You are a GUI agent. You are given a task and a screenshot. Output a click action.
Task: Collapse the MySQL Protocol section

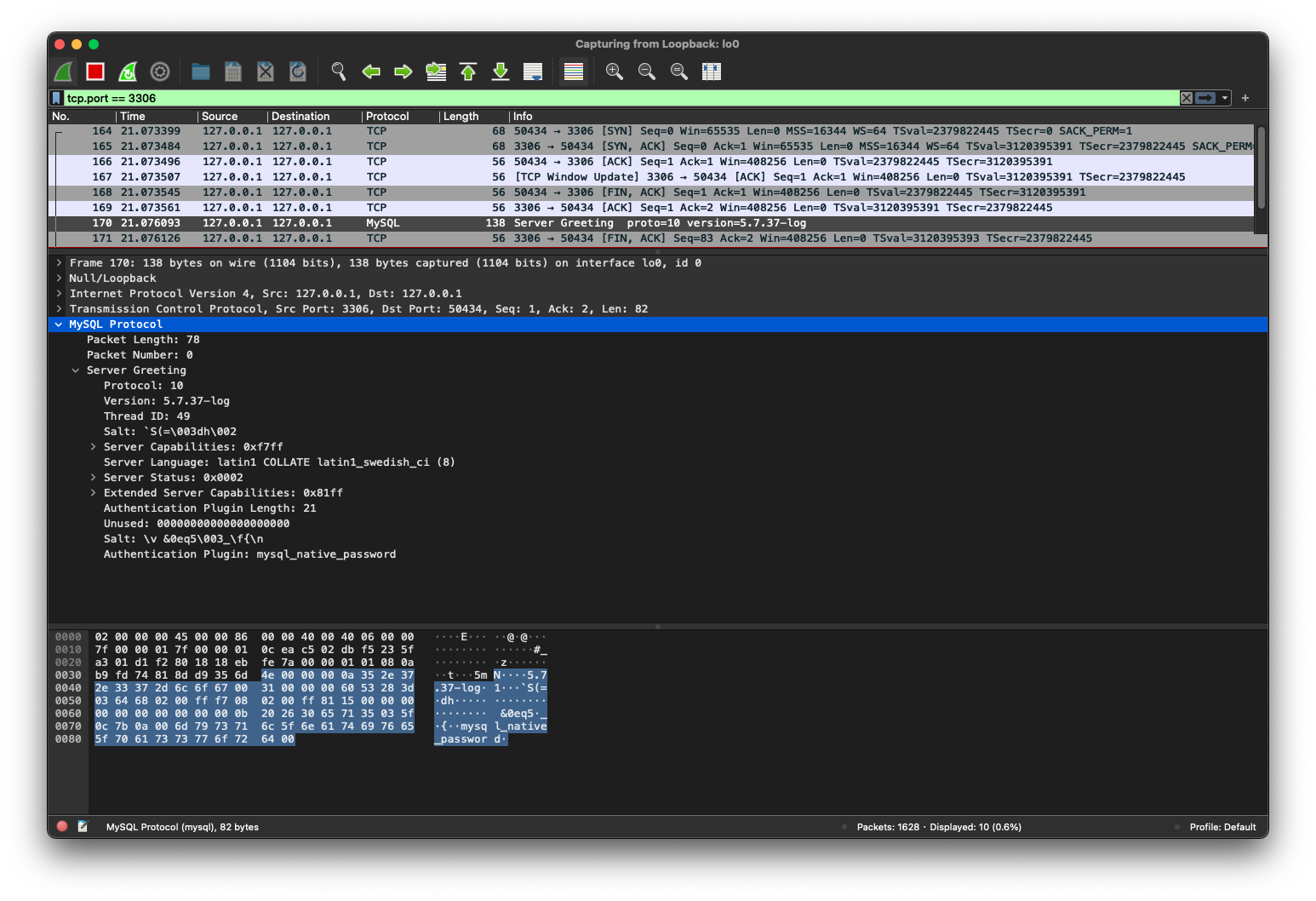click(59, 324)
